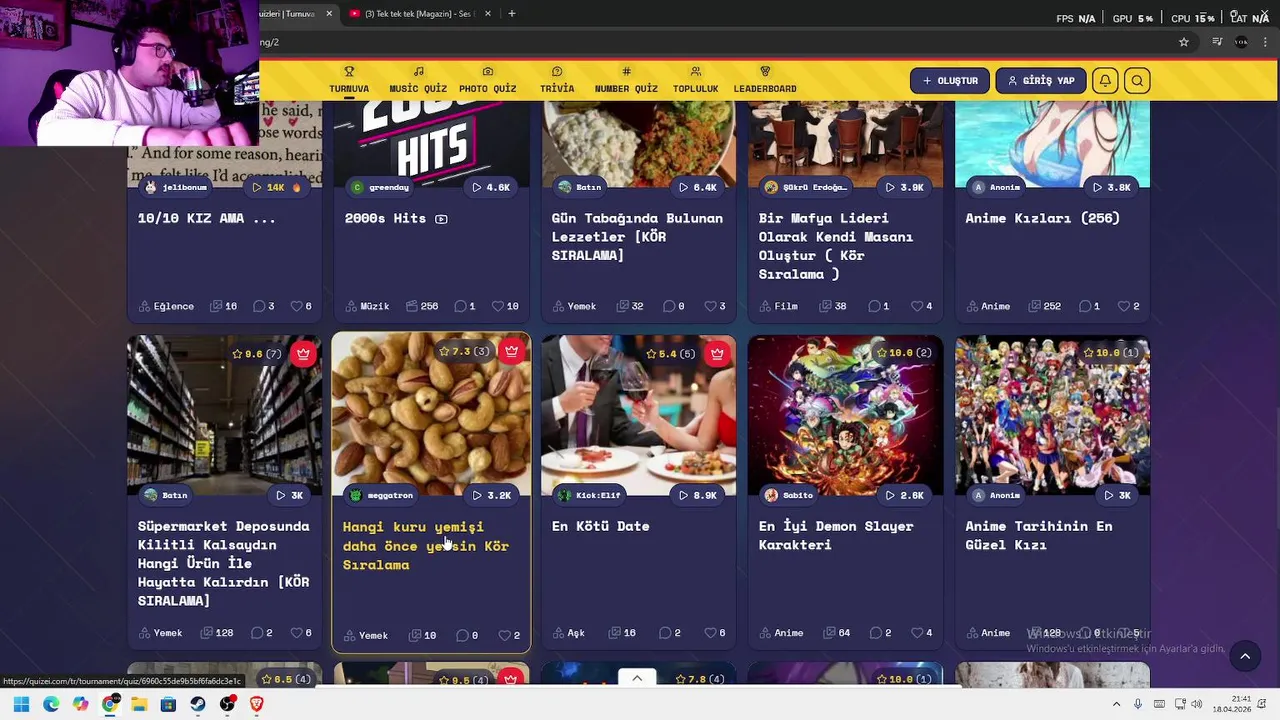Go to the Photo Quiz tab
This screenshot has height=720, width=1280.
pos(488,80)
